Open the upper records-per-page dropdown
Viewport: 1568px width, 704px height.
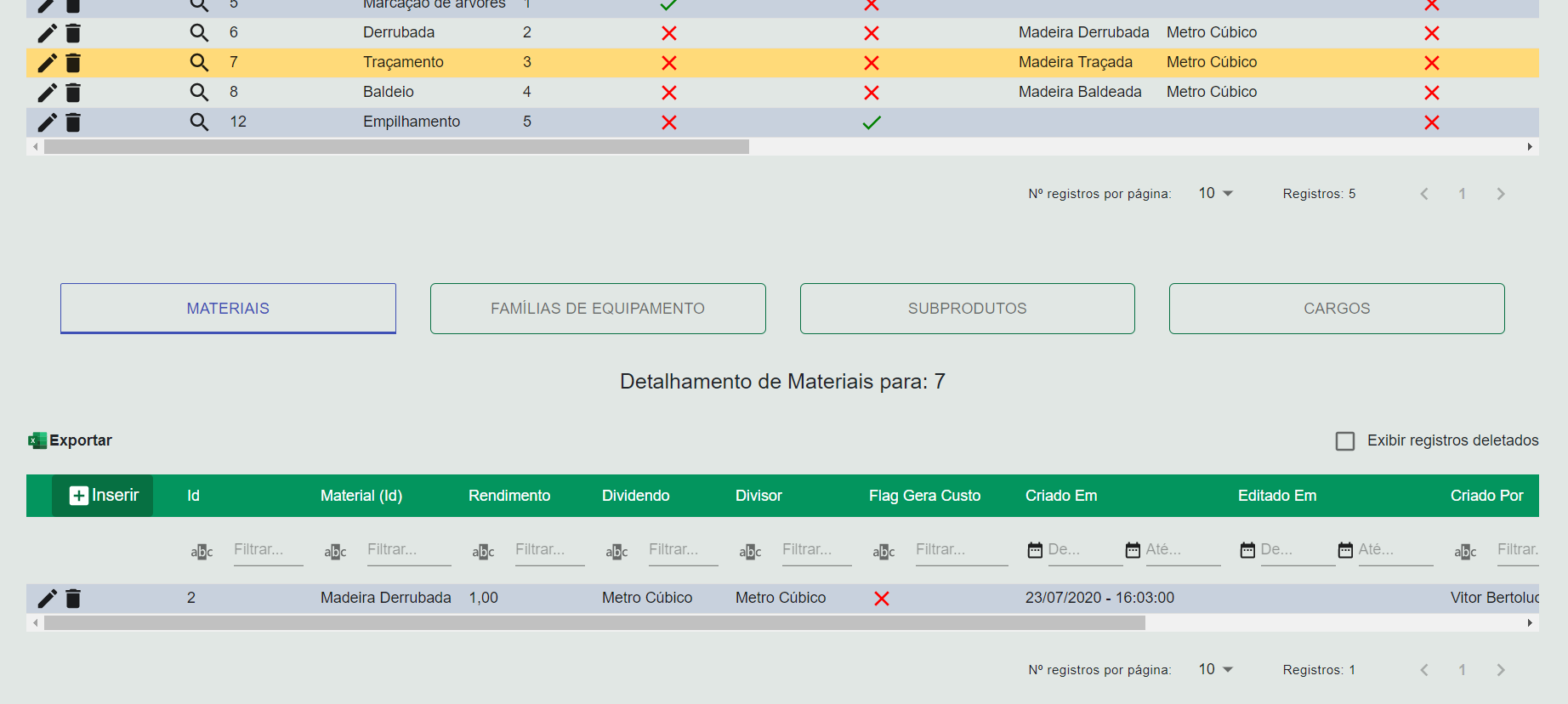coord(1216,194)
